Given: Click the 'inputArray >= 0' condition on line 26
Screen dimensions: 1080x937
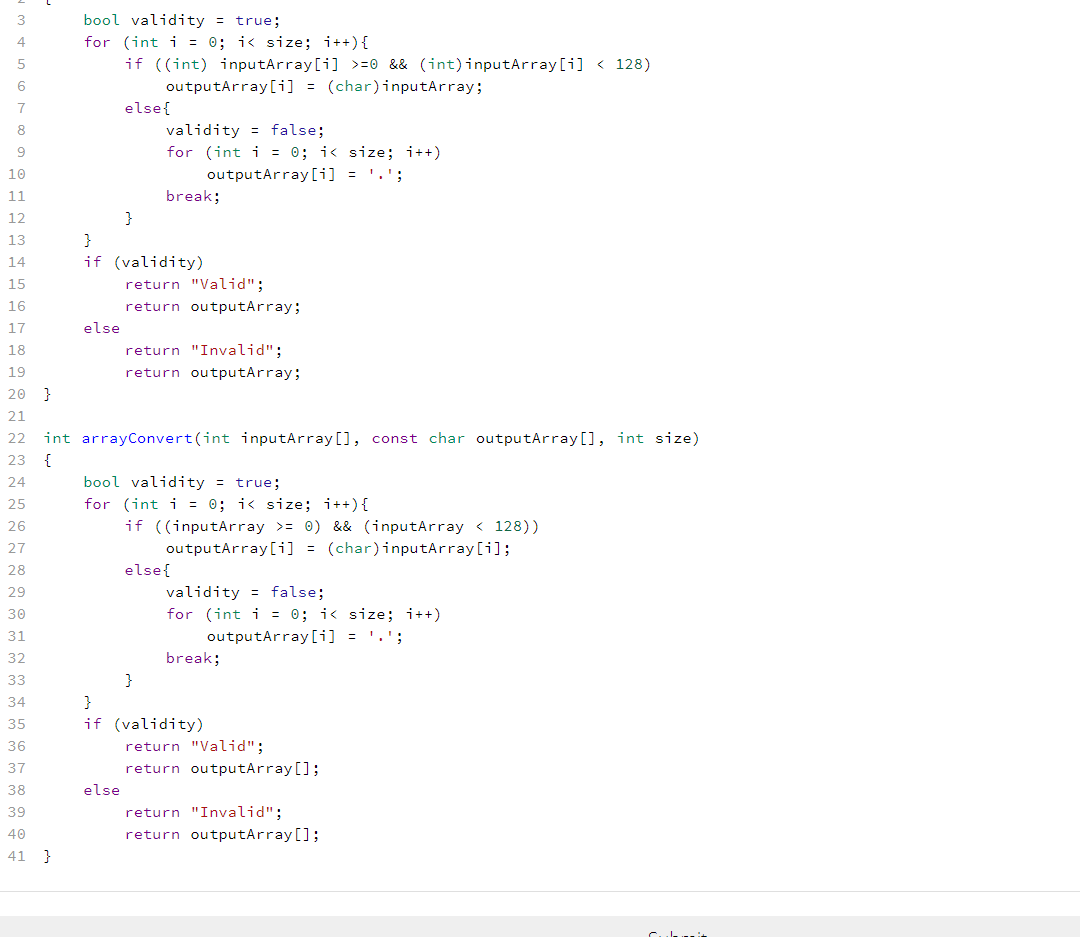Looking at the screenshot, I should 243,526.
